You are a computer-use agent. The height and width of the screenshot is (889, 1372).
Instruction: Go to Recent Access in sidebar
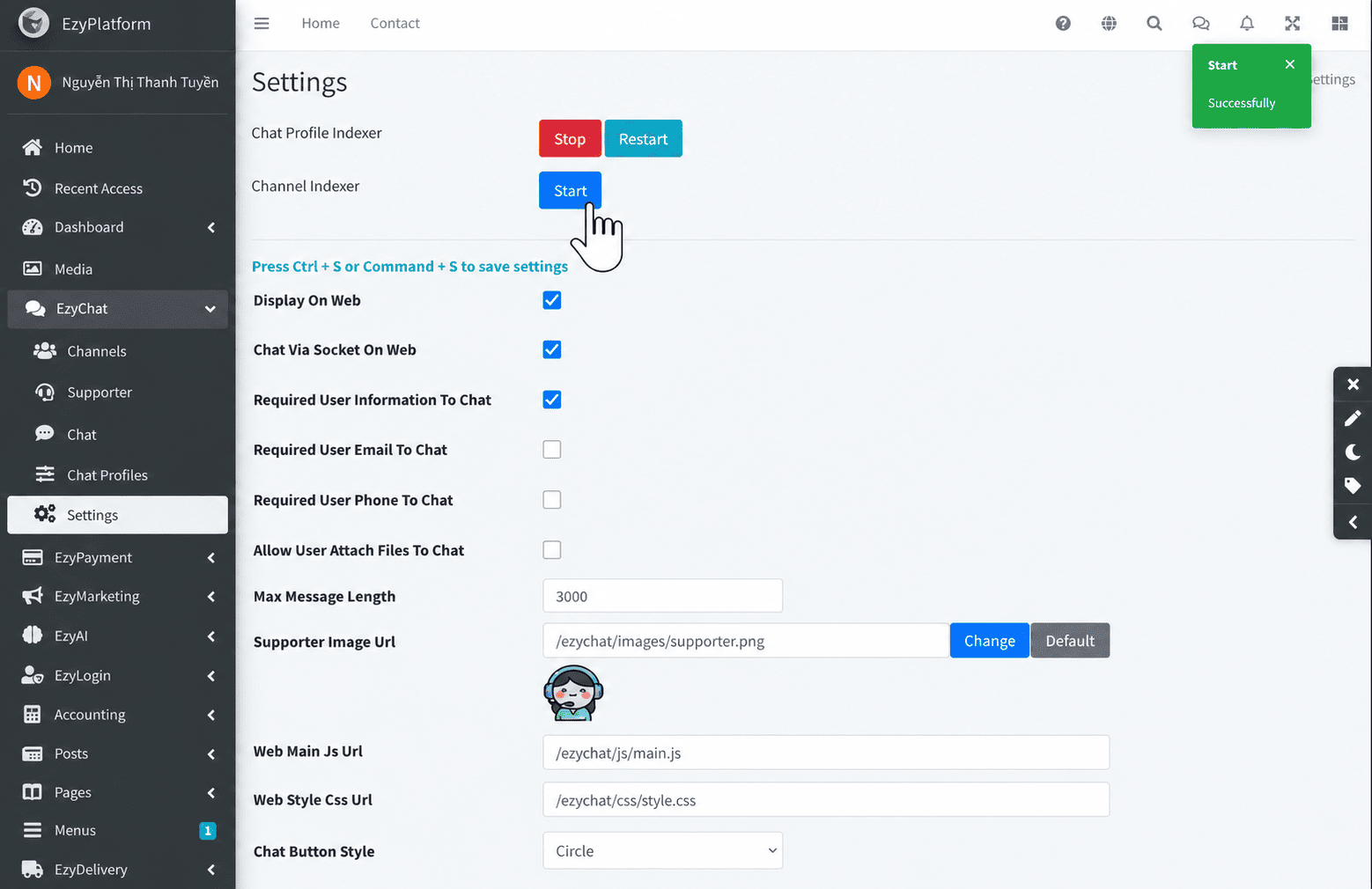(x=117, y=188)
